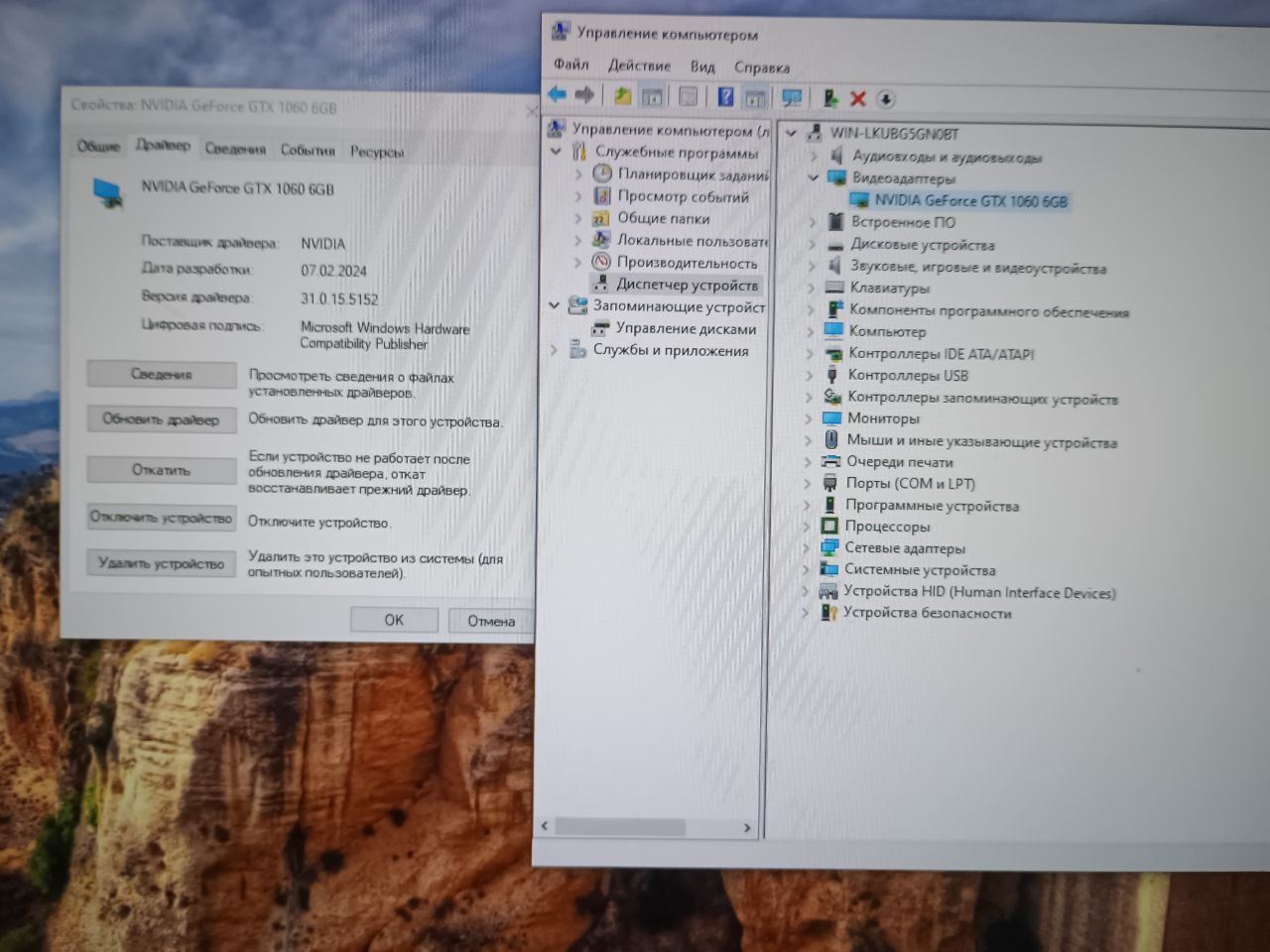Screen dimensions: 1270x952
Task: Click the blue Back arrow in toolbar
Action: pos(557,95)
